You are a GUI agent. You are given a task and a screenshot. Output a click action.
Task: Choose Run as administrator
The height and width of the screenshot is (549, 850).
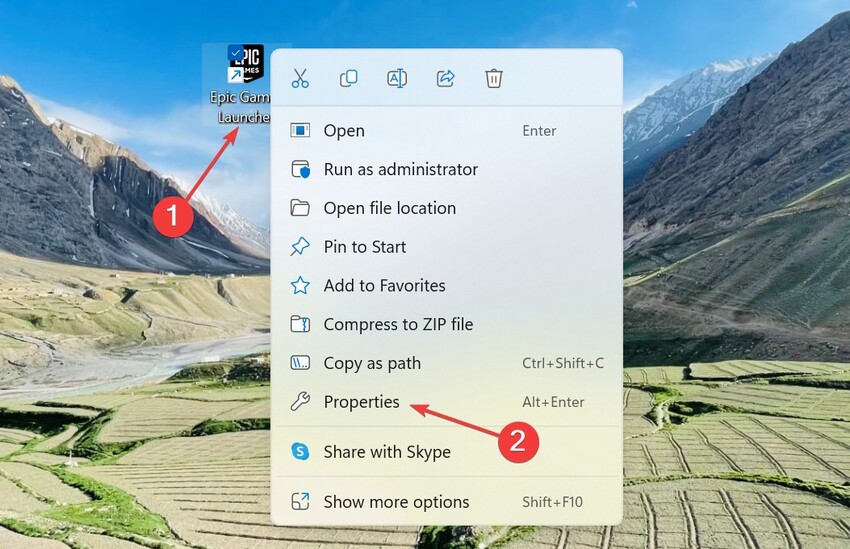(400, 170)
